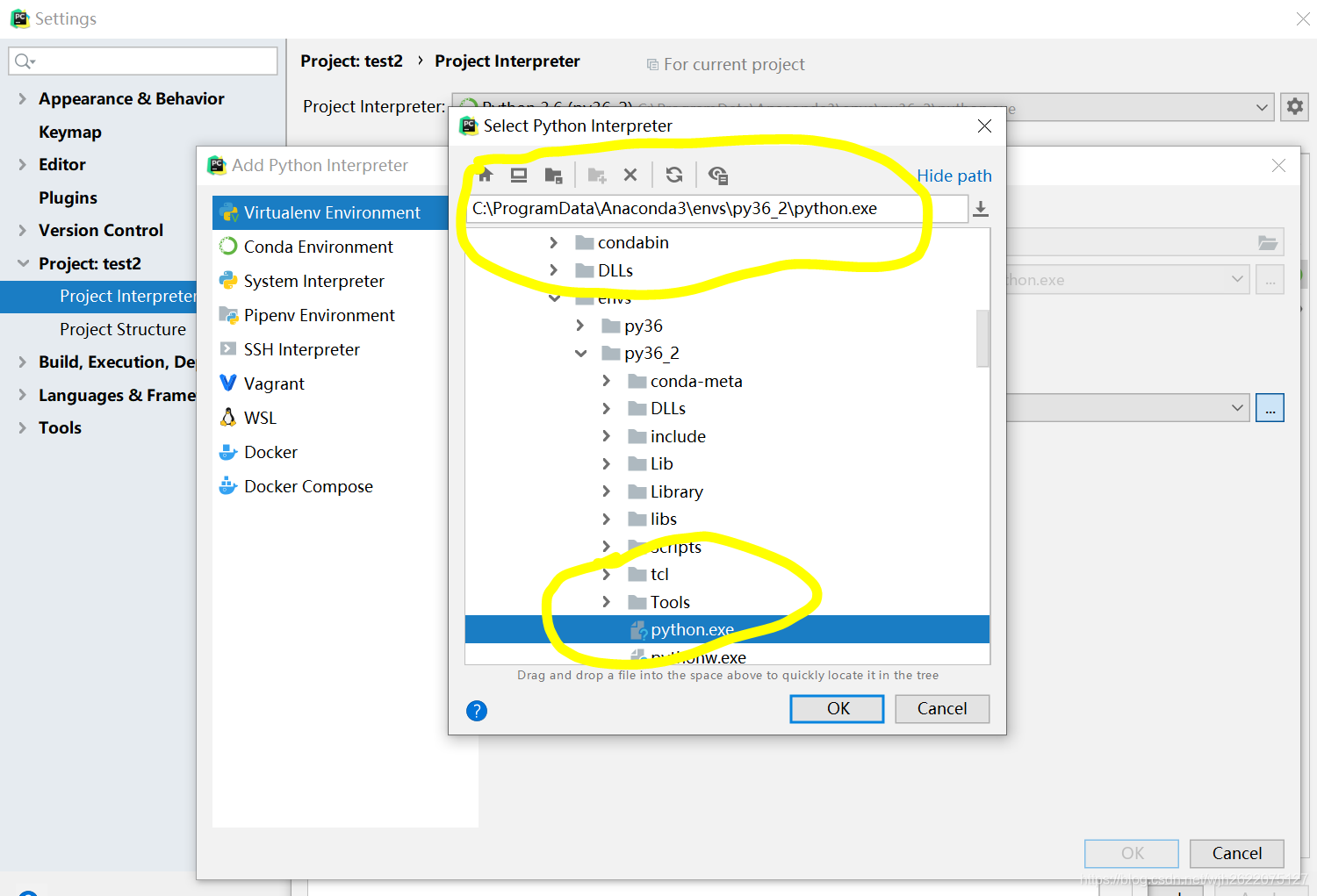The image size is (1317, 896).
Task: Click the file tree vertical scrollbar
Action: pos(982,338)
